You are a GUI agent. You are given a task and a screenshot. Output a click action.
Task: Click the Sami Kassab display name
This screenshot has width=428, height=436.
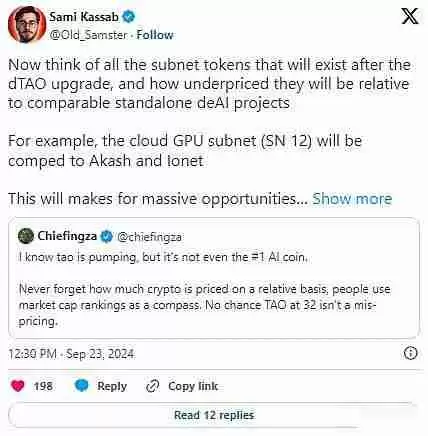[x=84, y=16]
